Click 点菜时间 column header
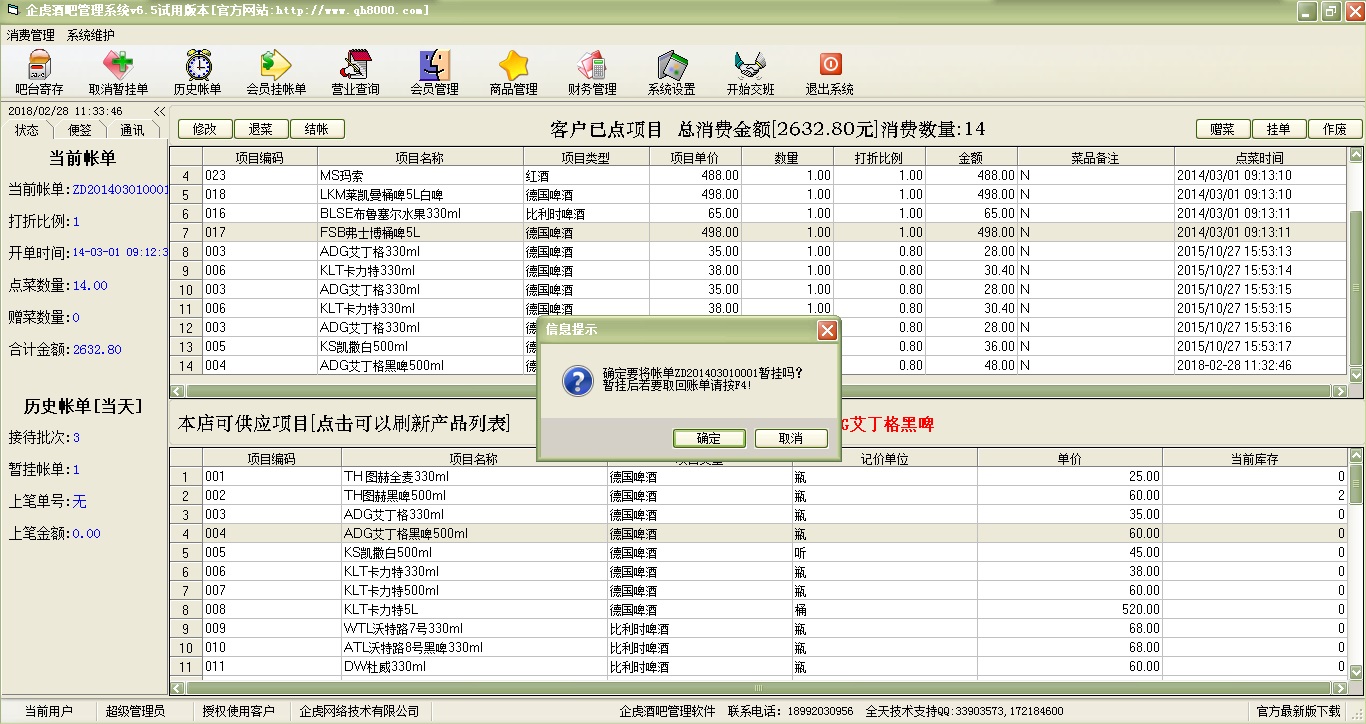This screenshot has width=1366, height=724. [x=1260, y=157]
